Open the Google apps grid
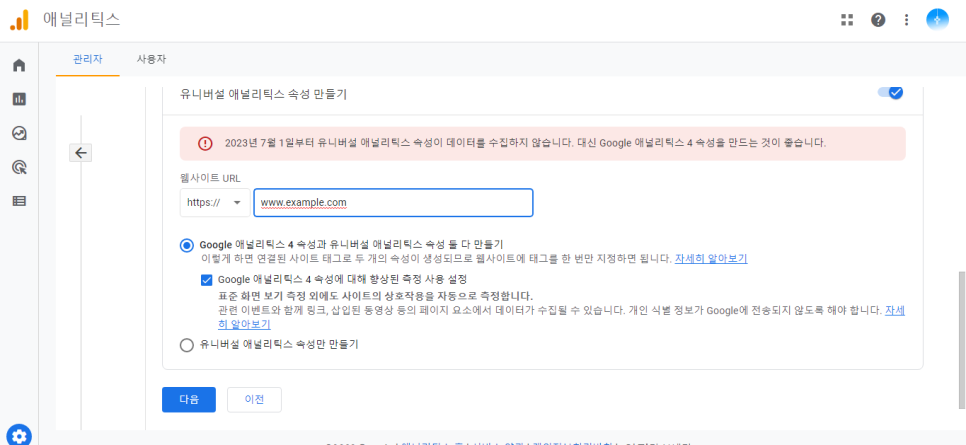The image size is (966, 445). coord(847,20)
